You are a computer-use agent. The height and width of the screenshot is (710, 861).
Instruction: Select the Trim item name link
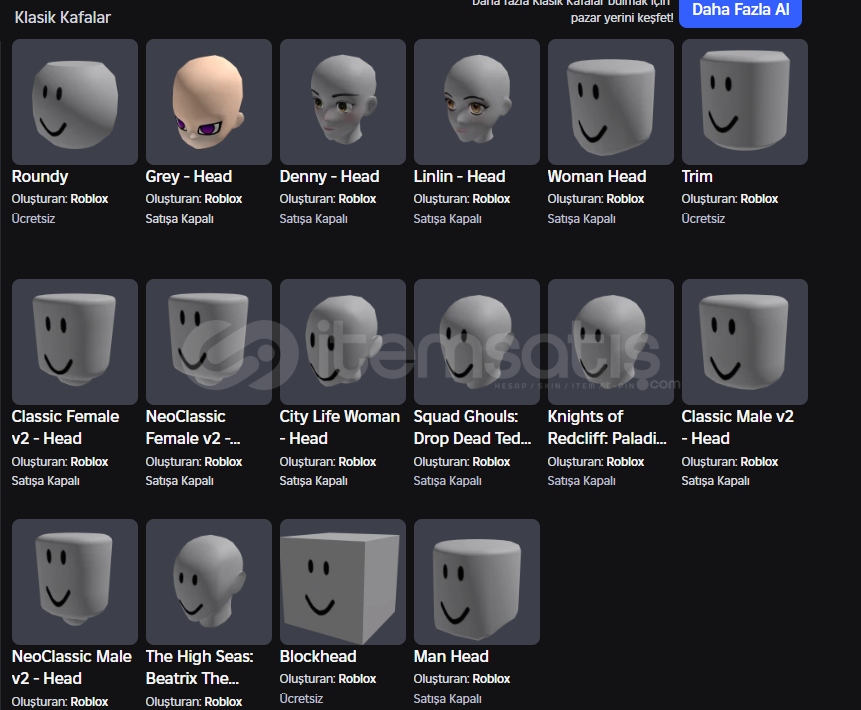pyautogui.click(x=697, y=176)
